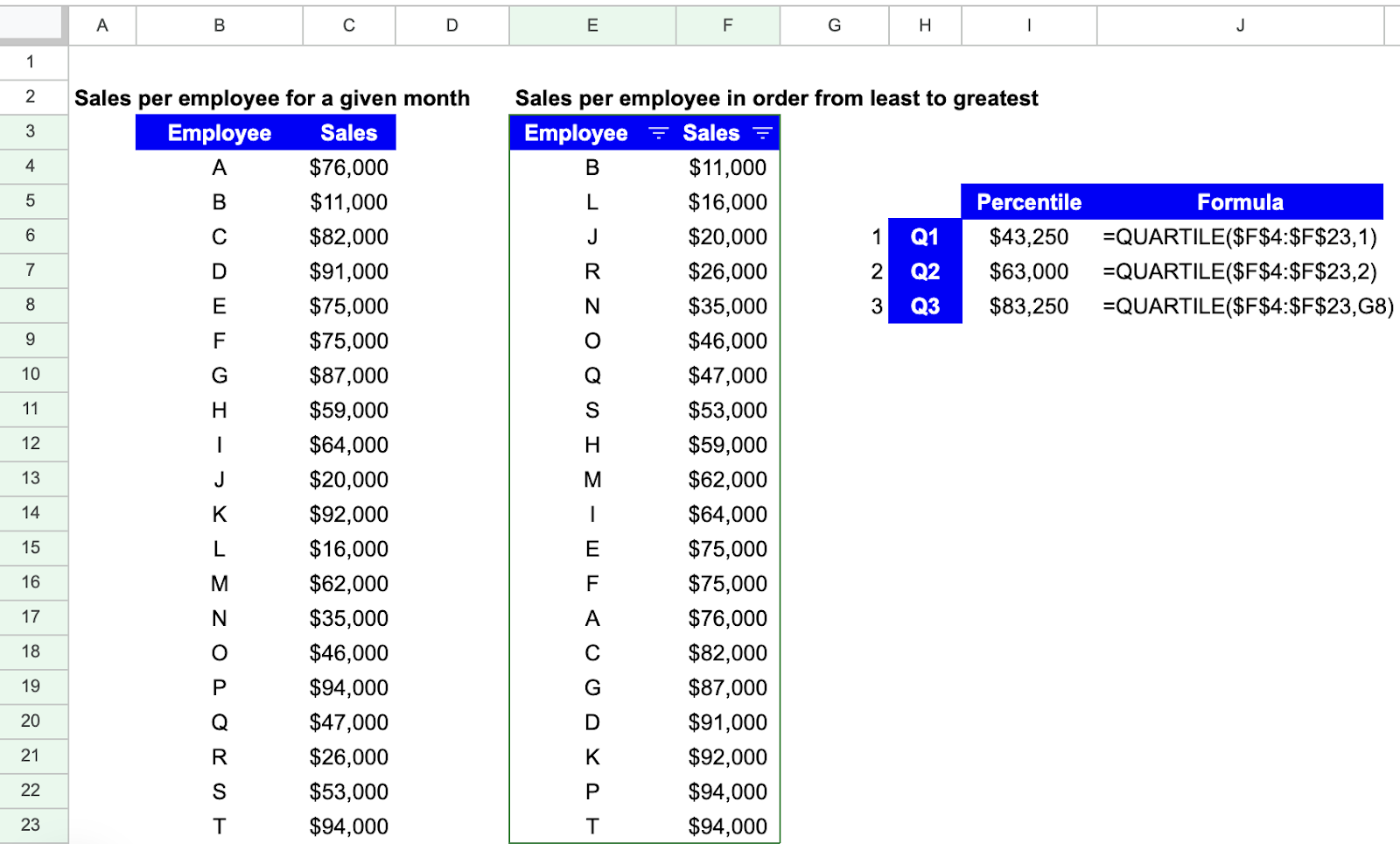Viewport: 1400px width, 844px height.
Task: Click formula =QUARTILE($F$4:$F$23,2)
Action: [1240, 271]
